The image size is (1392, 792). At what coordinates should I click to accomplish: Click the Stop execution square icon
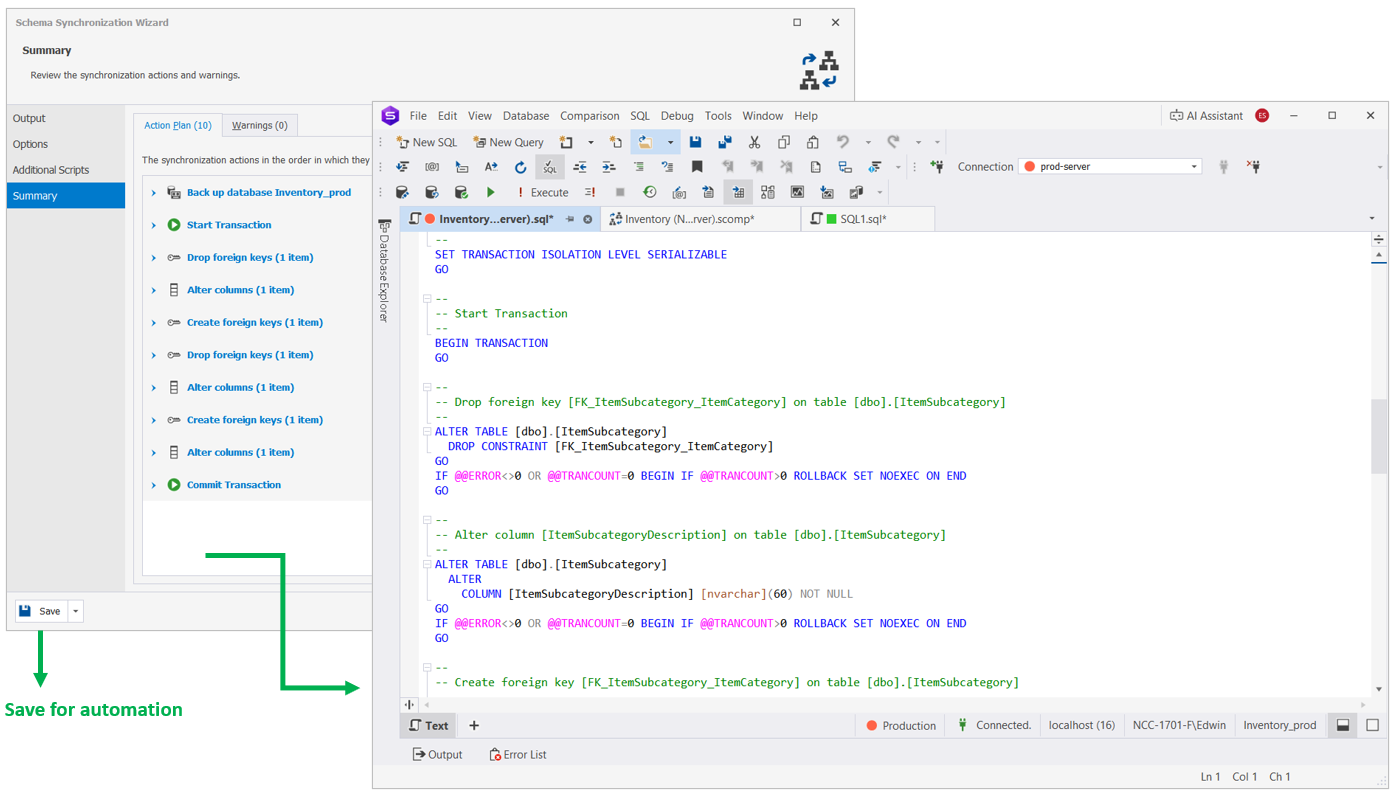coord(620,192)
